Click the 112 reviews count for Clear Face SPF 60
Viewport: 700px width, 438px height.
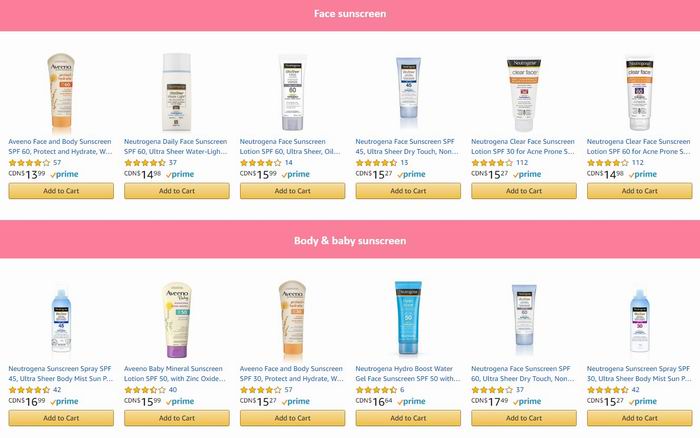638,163
